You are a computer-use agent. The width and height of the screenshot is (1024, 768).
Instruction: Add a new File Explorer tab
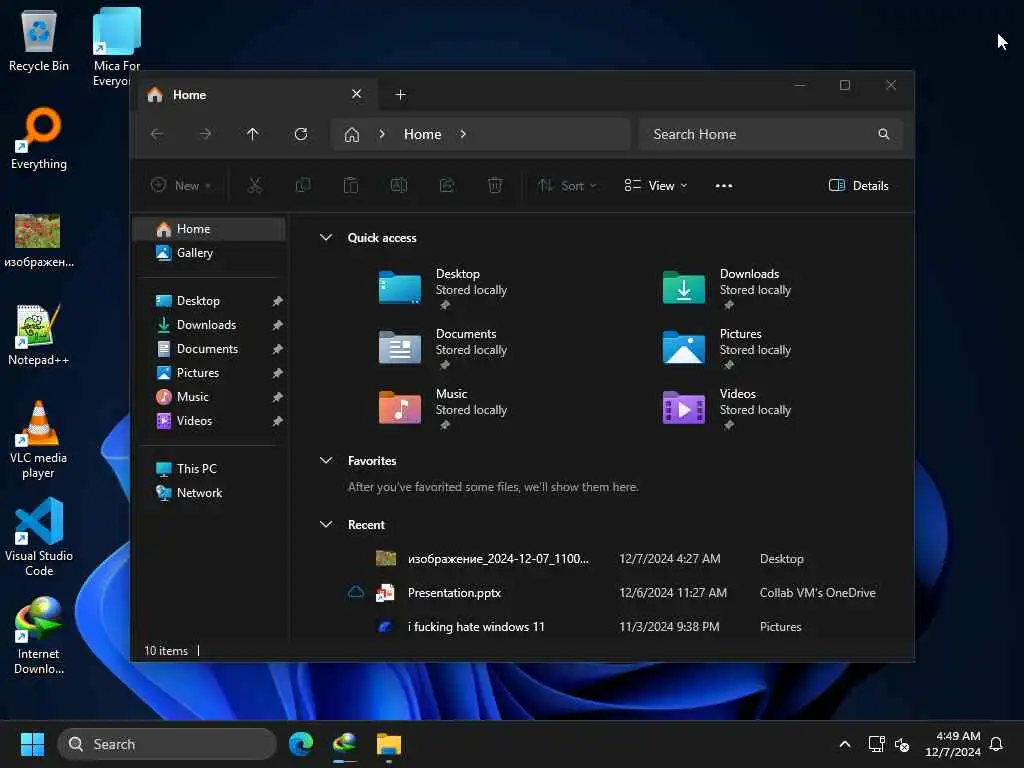[401, 95]
